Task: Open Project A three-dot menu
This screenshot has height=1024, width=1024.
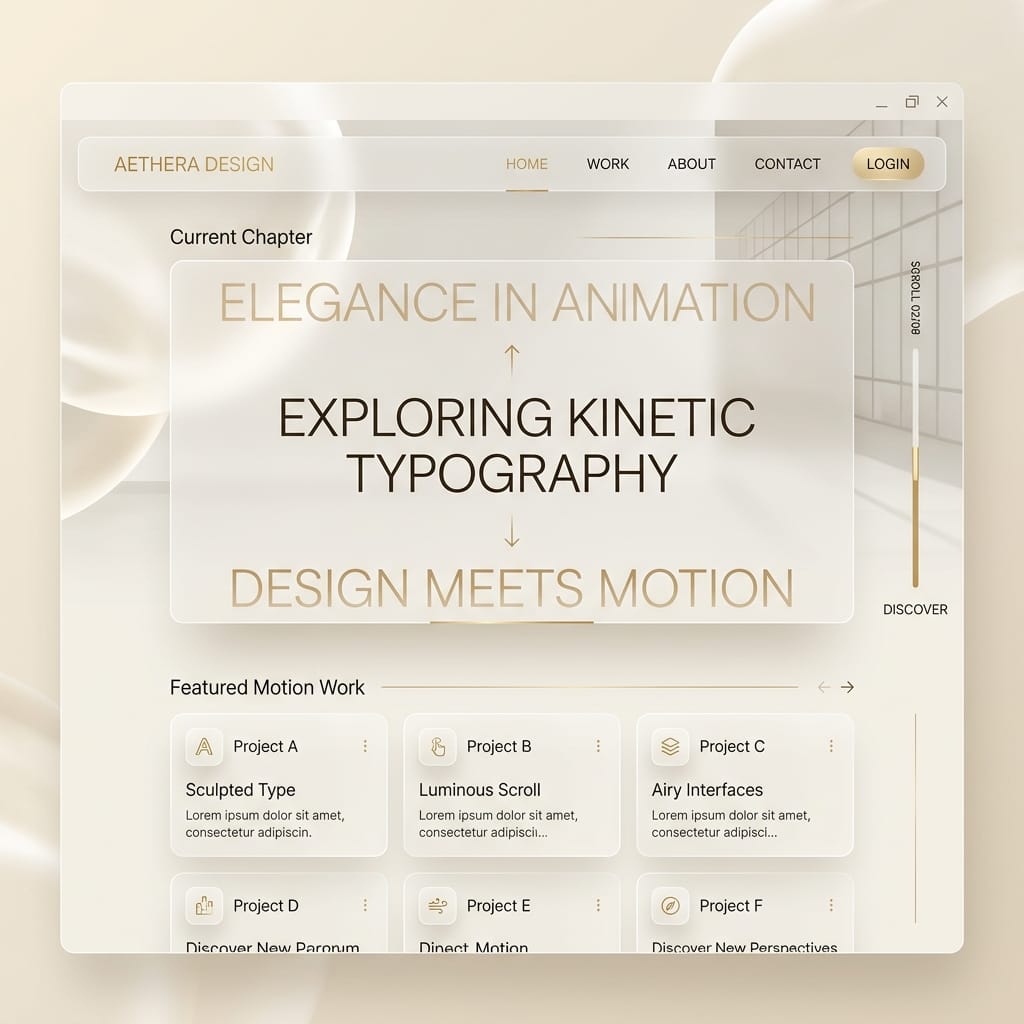Action: pyautogui.click(x=365, y=746)
